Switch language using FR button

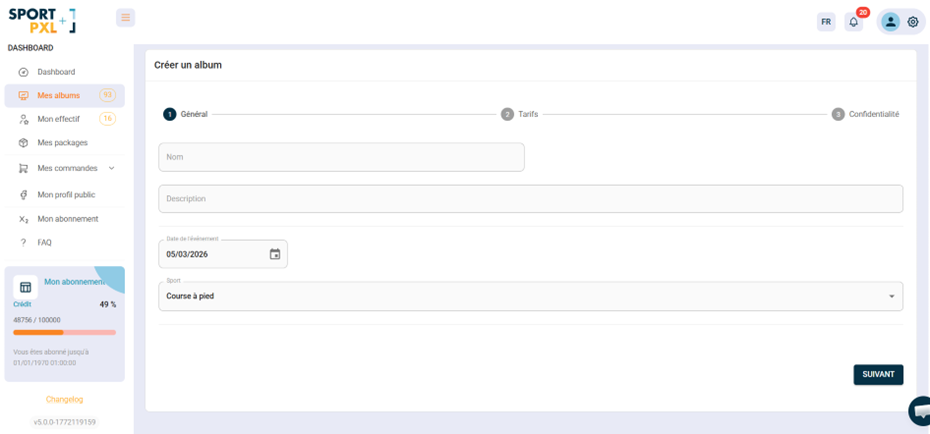[826, 22]
